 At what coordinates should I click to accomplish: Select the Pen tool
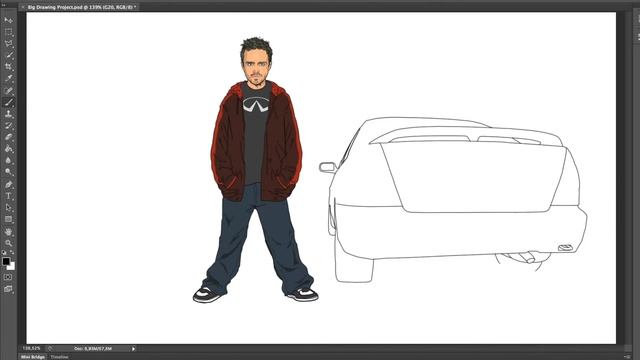tap(8, 184)
